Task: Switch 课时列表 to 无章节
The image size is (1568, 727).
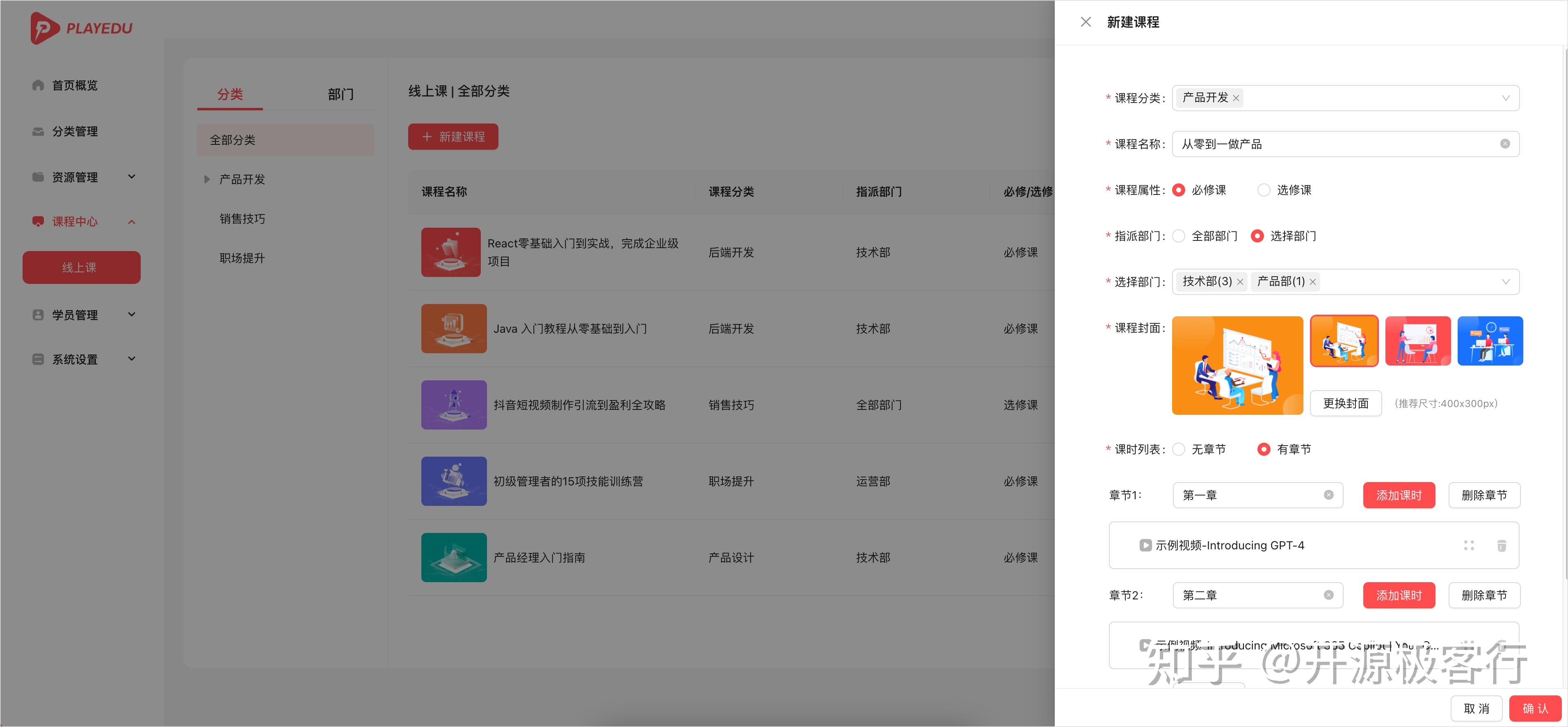Action: click(x=1179, y=449)
